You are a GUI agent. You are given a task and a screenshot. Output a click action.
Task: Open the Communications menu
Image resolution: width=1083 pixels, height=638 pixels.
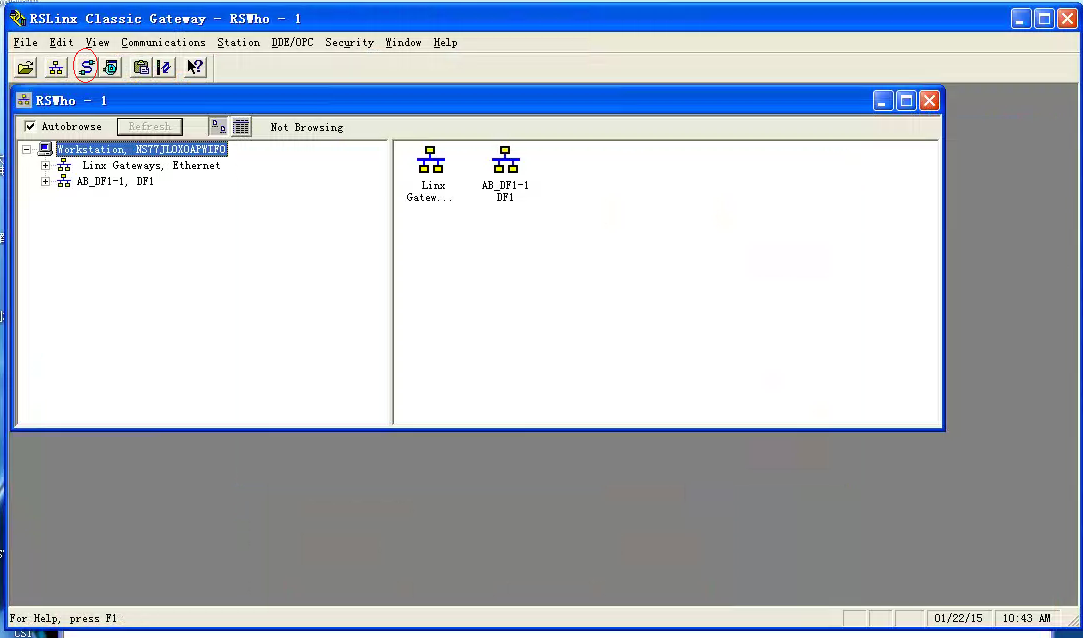(x=163, y=42)
